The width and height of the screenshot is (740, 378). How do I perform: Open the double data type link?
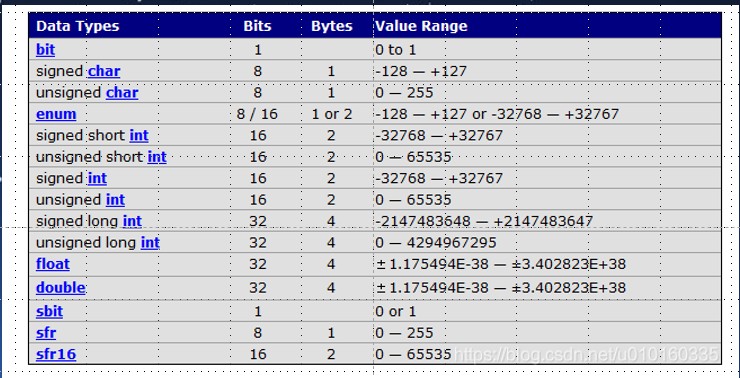coord(61,287)
